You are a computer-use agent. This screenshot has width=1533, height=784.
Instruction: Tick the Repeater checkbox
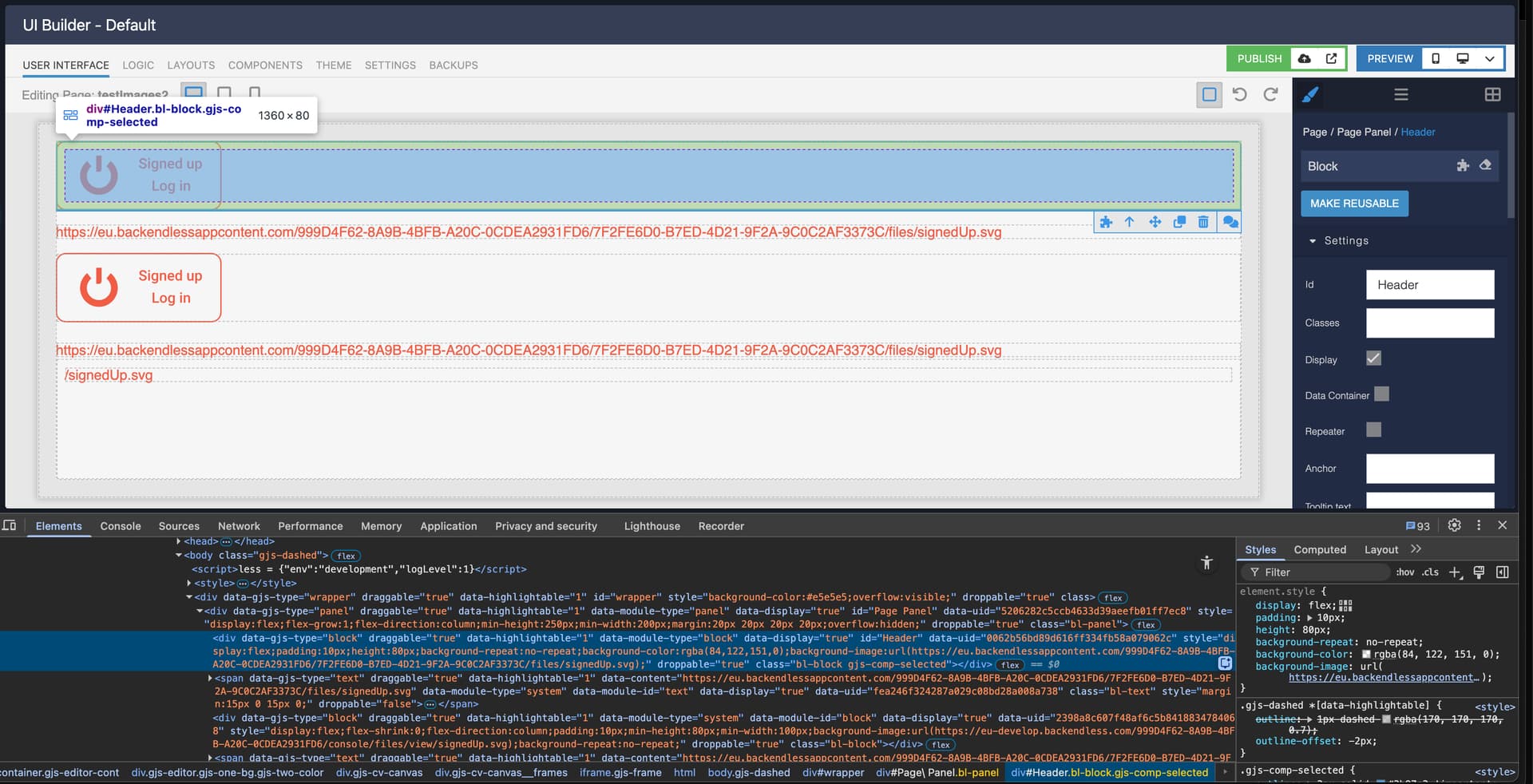coord(1373,430)
